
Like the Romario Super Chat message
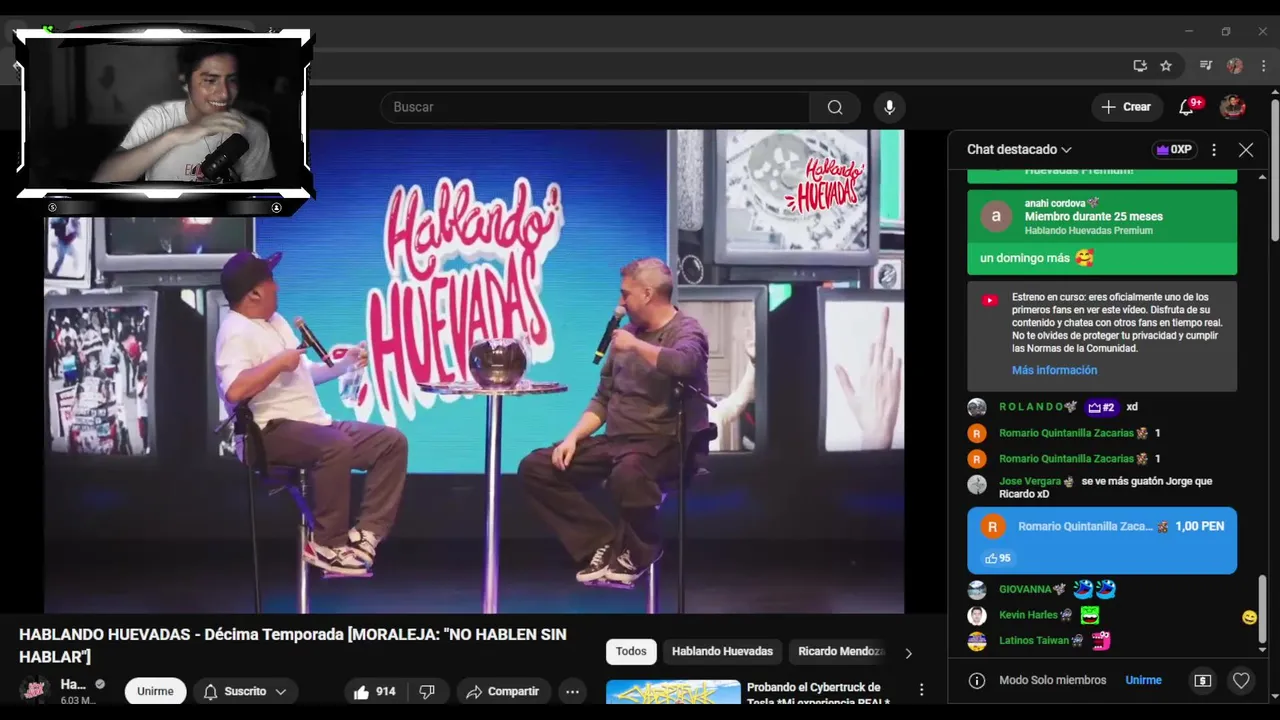(997, 558)
